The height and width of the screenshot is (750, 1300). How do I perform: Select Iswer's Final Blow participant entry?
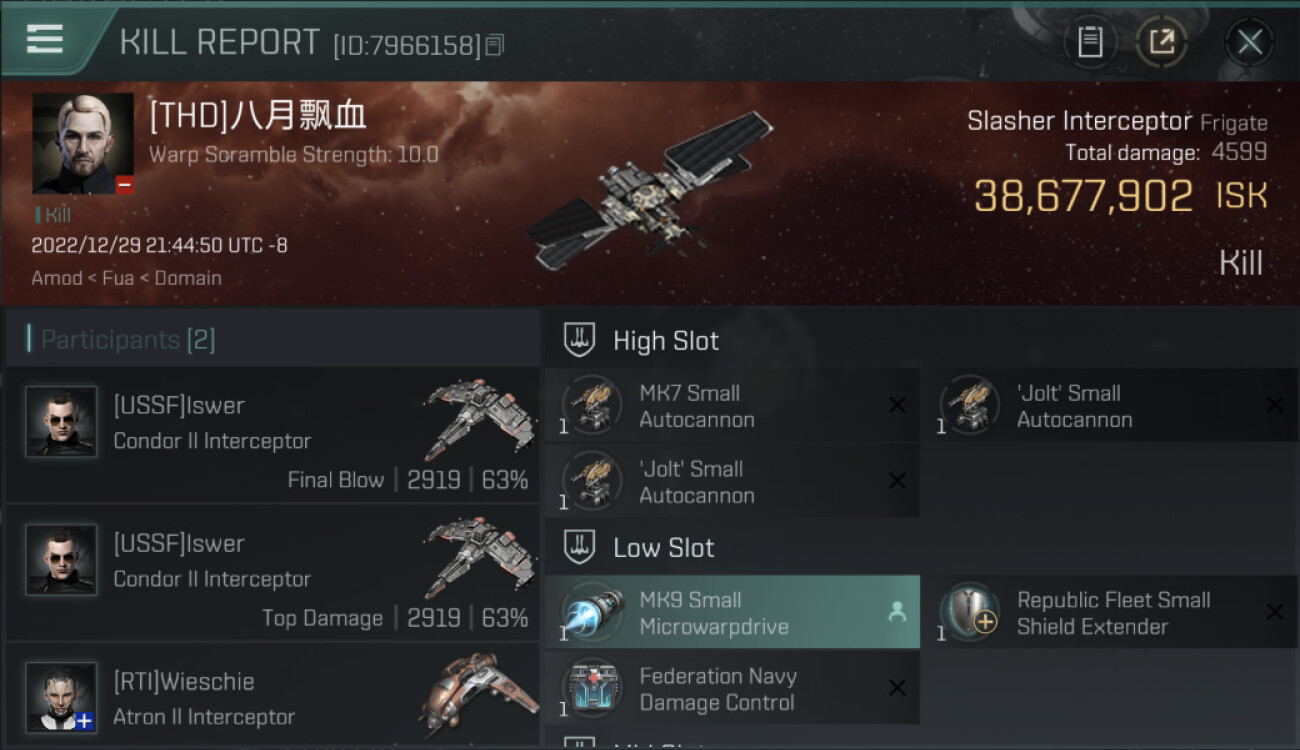tap(273, 434)
